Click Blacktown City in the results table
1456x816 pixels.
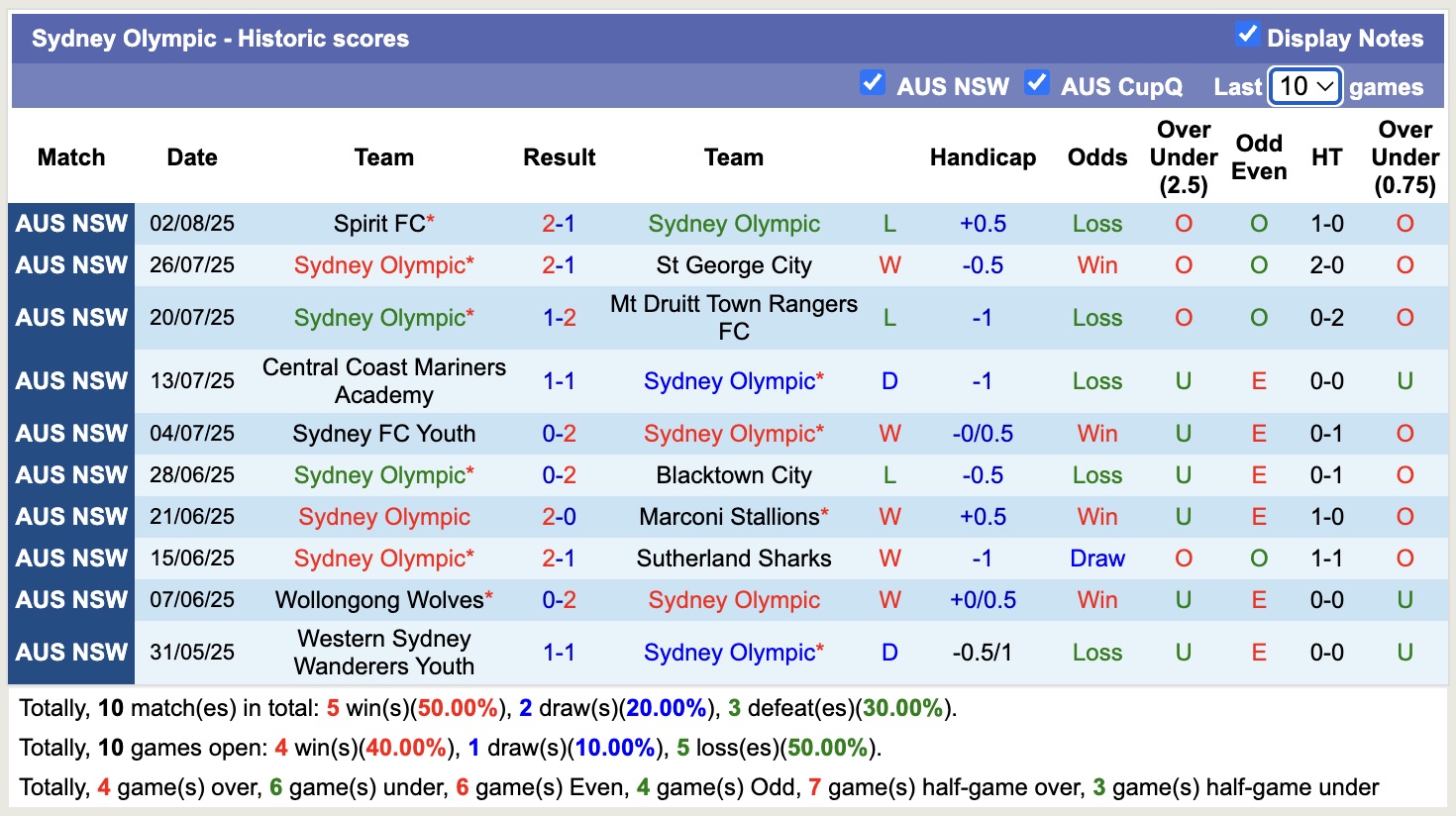733,475
